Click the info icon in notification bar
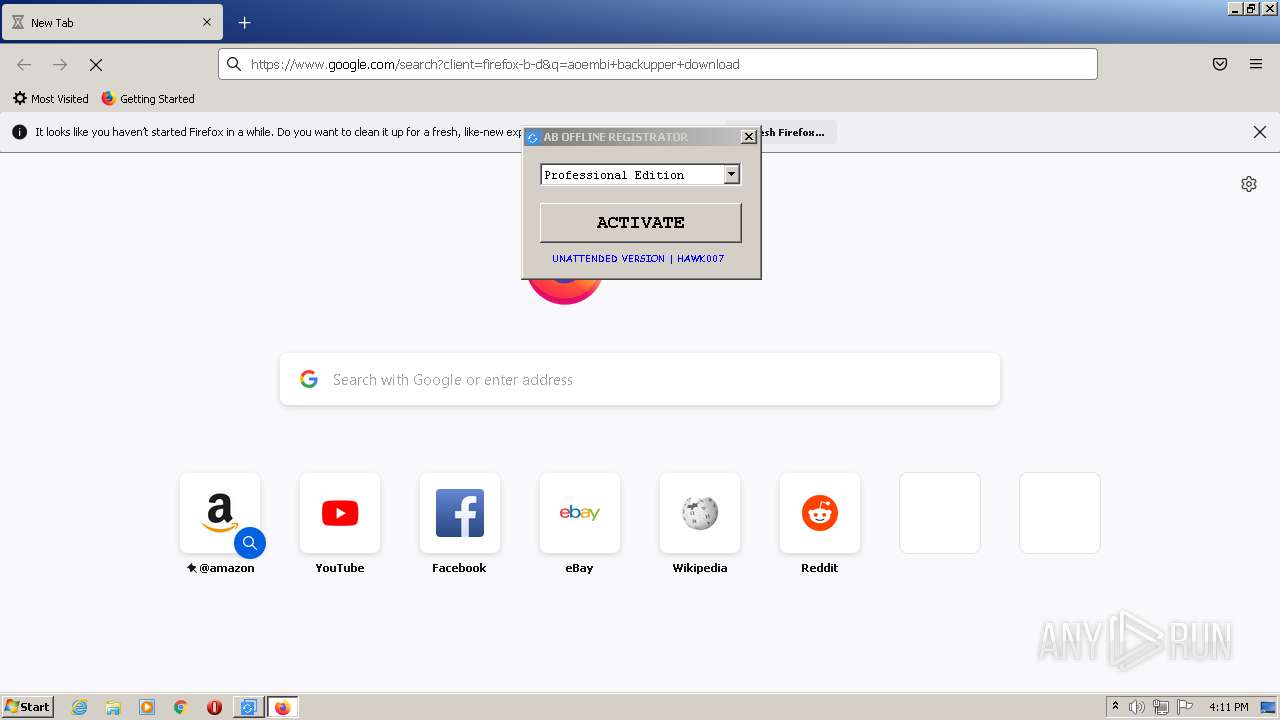Viewport: 1280px width, 720px height. tap(19, 132)
